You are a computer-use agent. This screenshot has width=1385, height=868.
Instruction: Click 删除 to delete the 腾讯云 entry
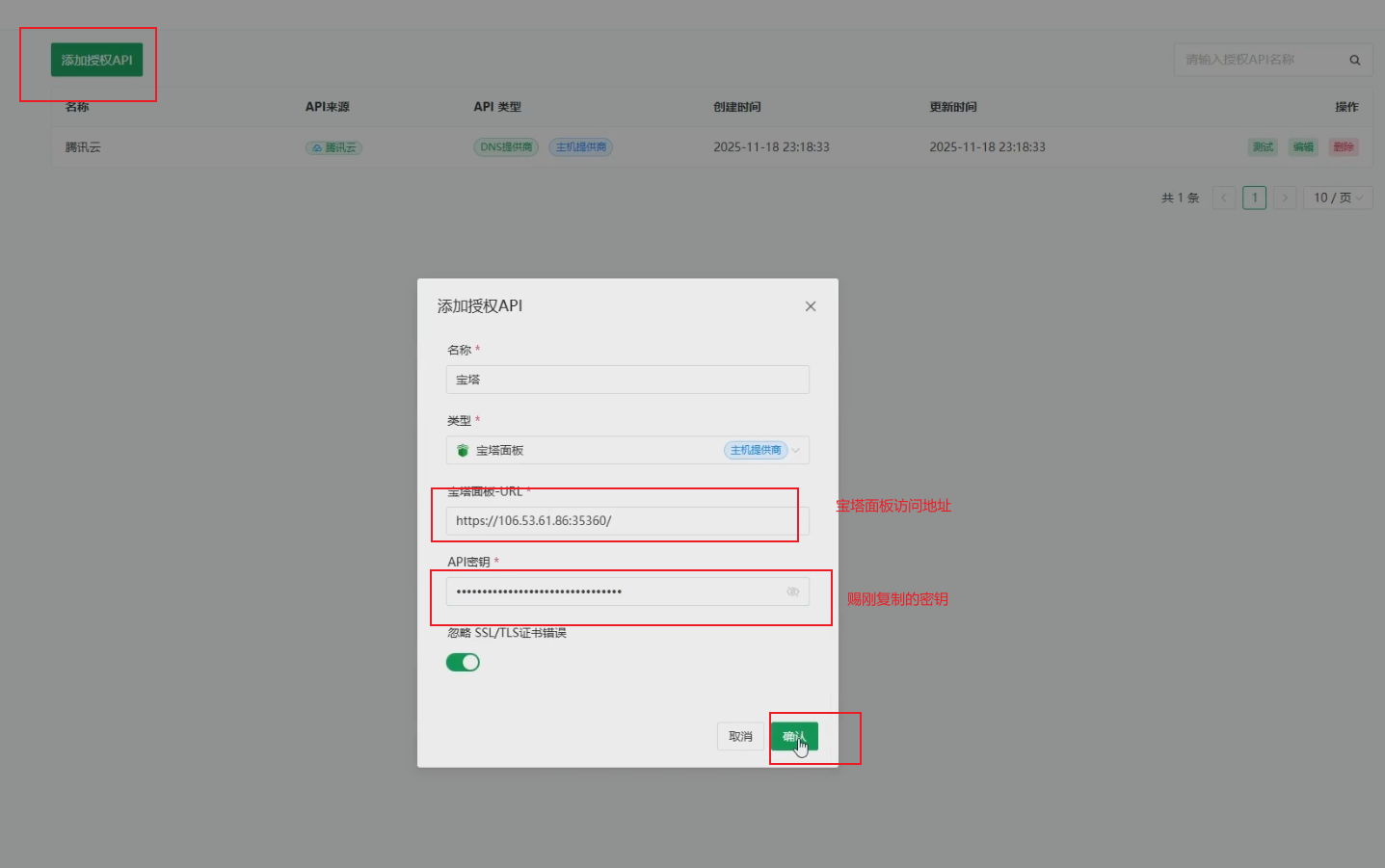(x=1344, y=146)
